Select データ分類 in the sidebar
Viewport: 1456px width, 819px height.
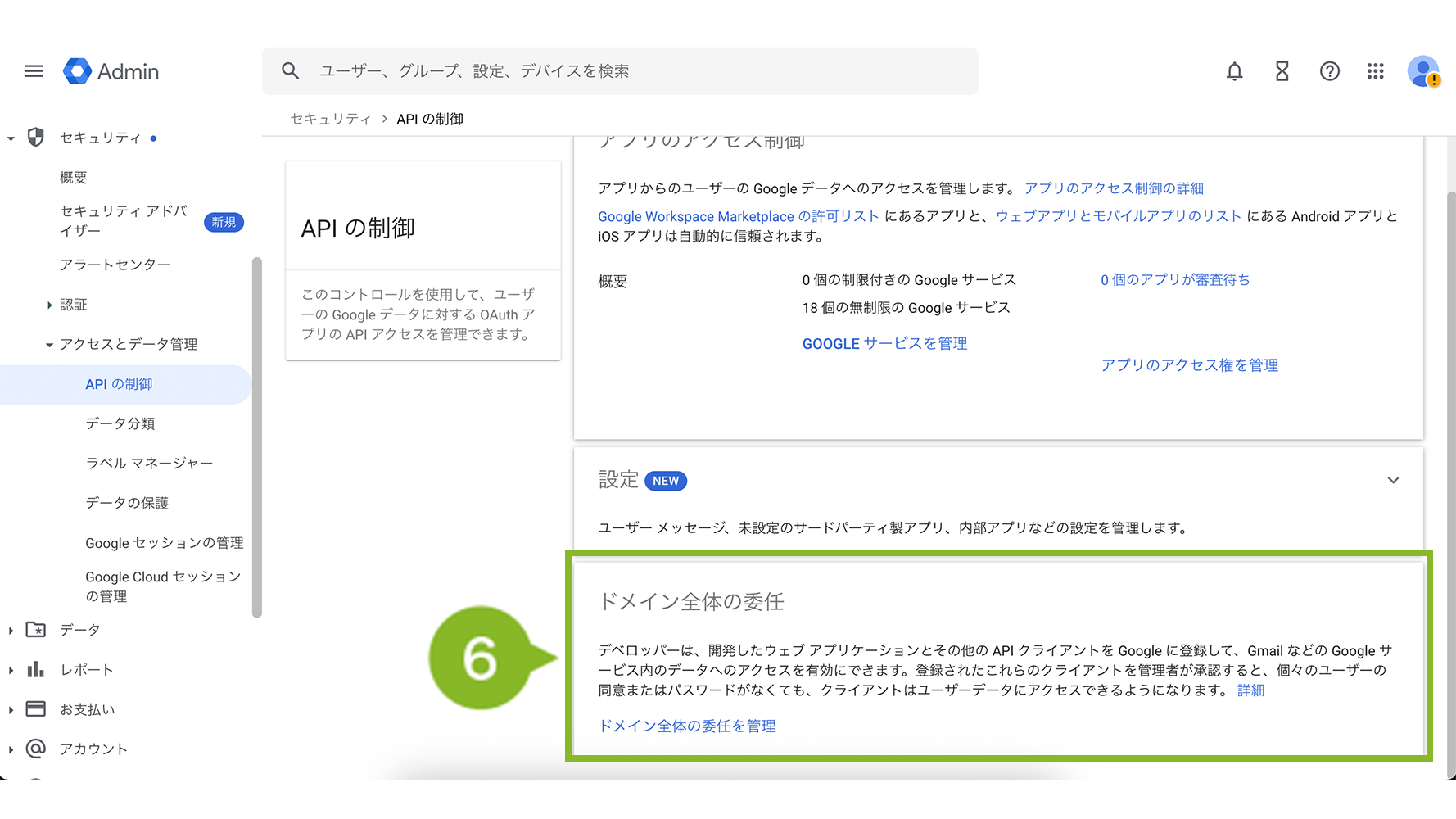pos(120,423)
